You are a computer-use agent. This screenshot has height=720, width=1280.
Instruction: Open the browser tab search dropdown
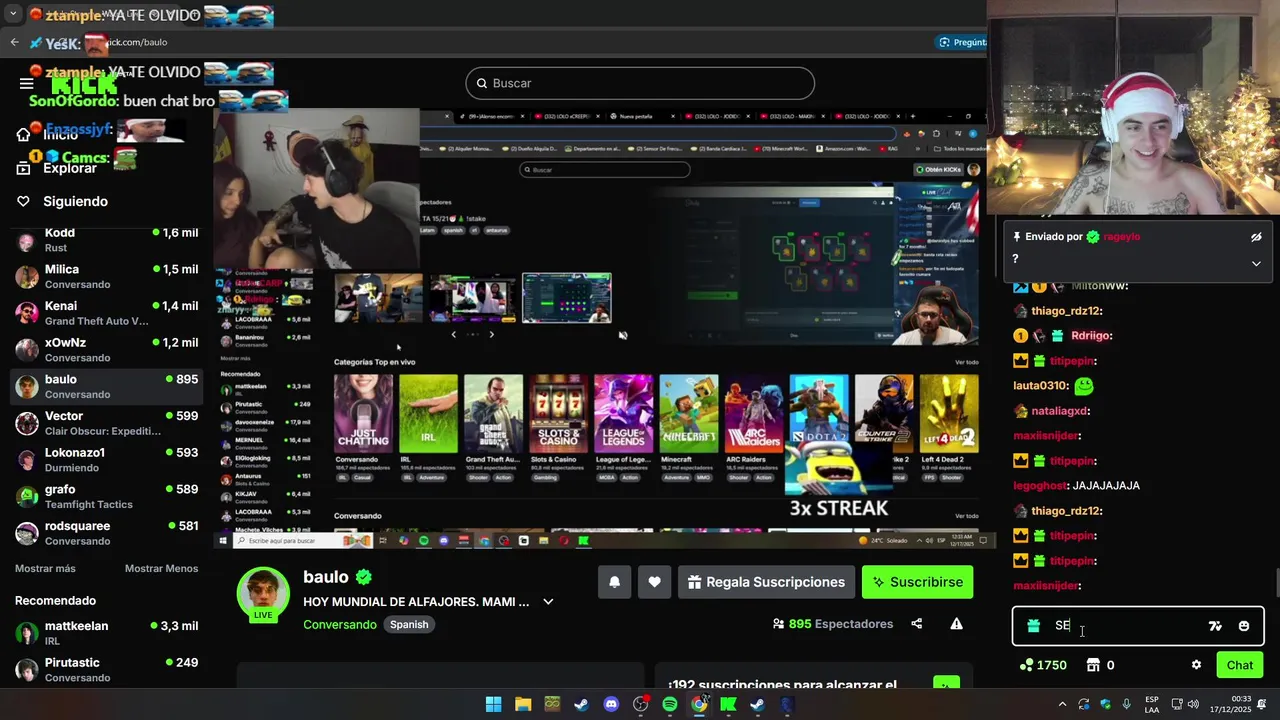tap(13, 14)
